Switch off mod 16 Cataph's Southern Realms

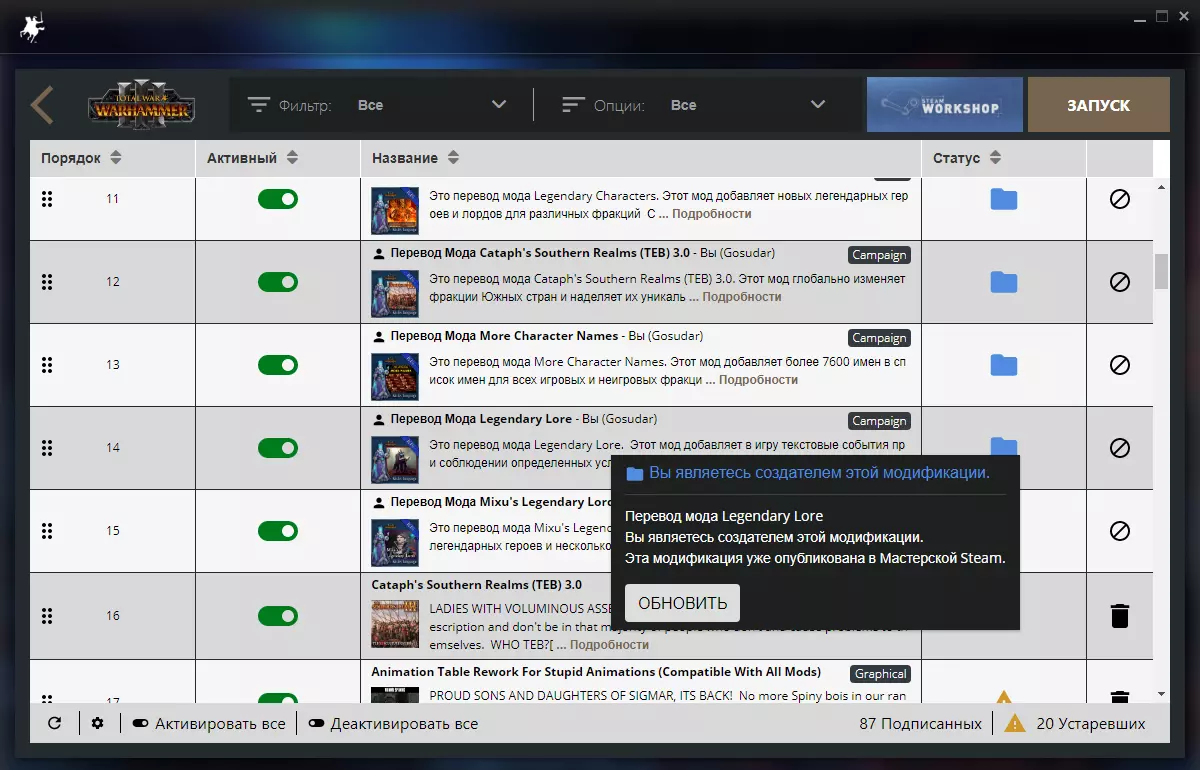(x=278, y=616)
